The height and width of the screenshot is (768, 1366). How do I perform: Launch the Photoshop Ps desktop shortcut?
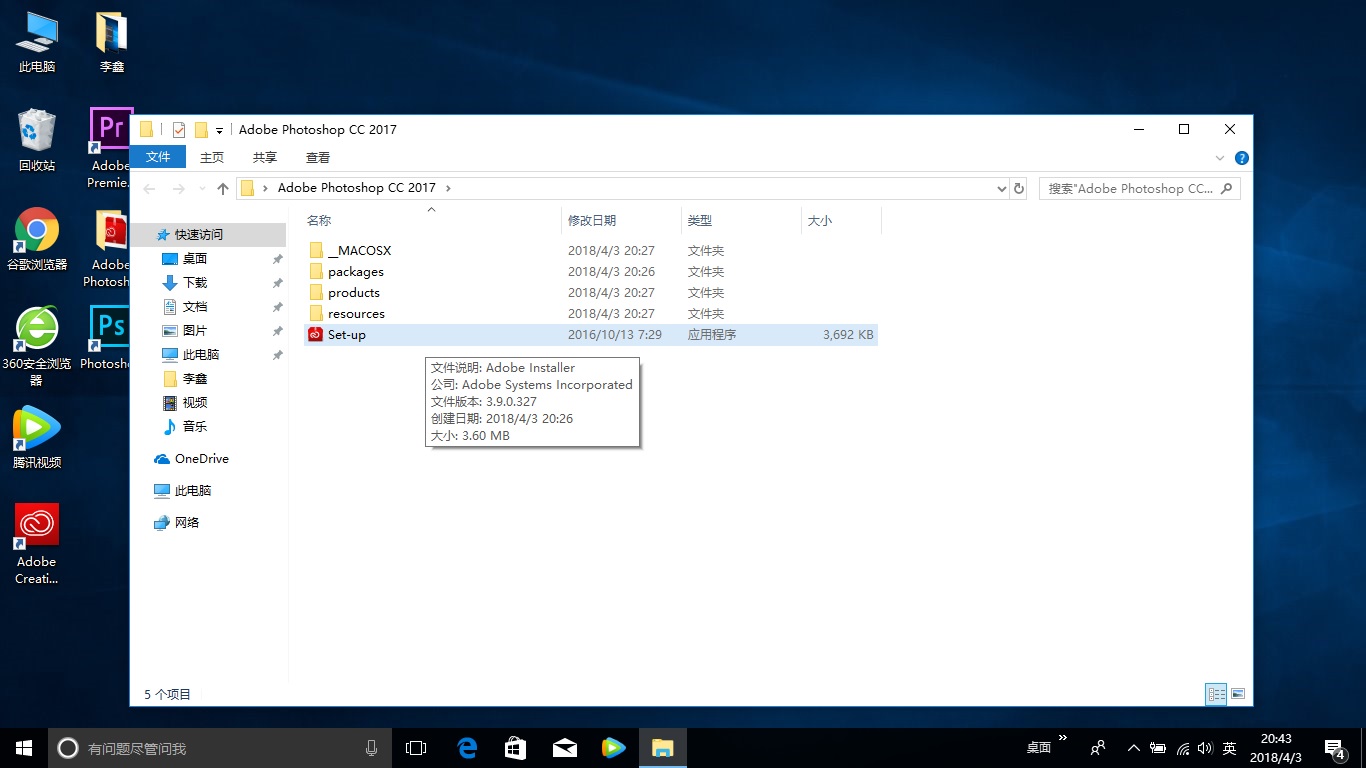tap(106, 338)
